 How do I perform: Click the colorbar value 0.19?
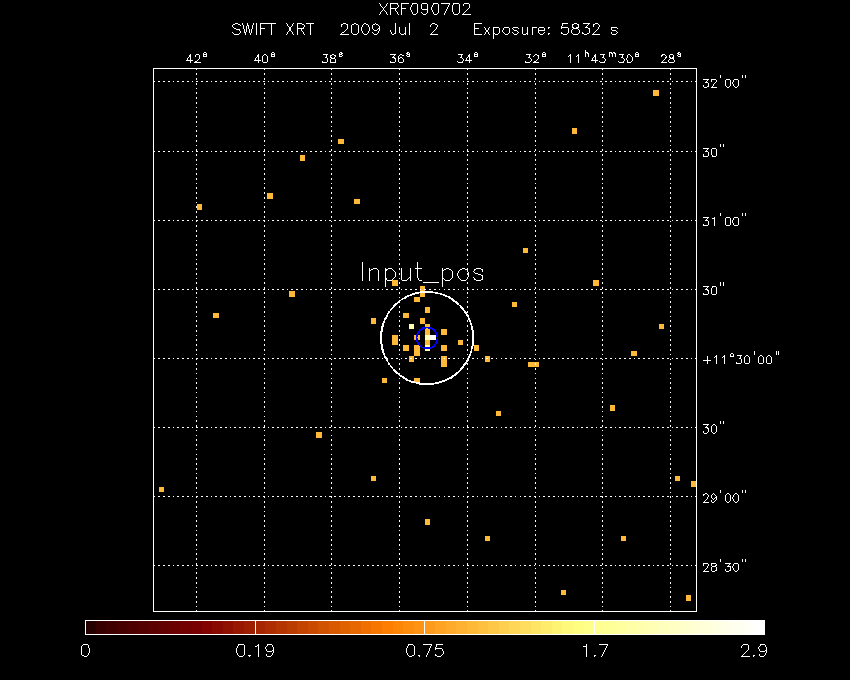point(255,651)
